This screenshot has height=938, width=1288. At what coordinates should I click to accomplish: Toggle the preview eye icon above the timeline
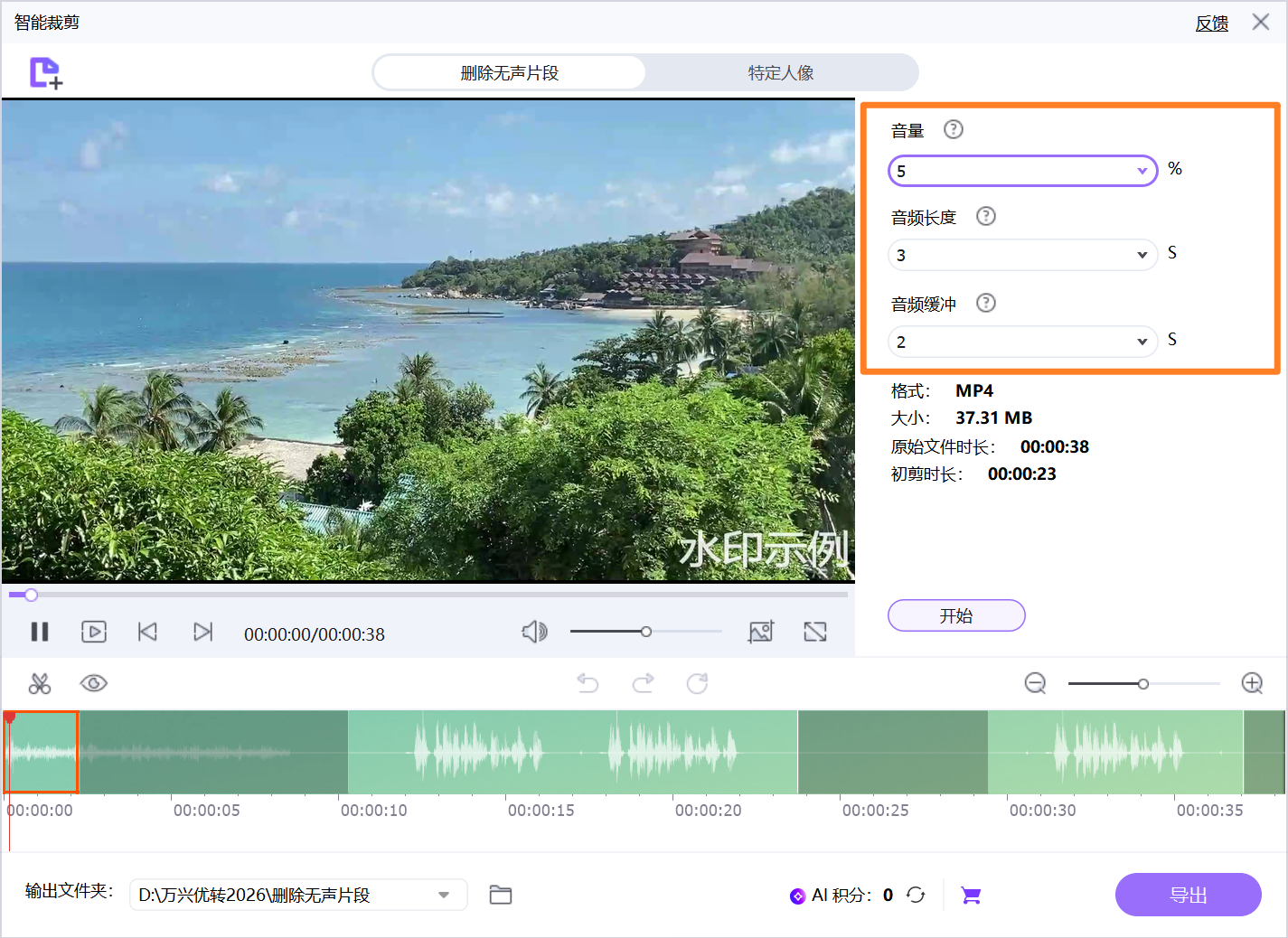tap(94, 683)
